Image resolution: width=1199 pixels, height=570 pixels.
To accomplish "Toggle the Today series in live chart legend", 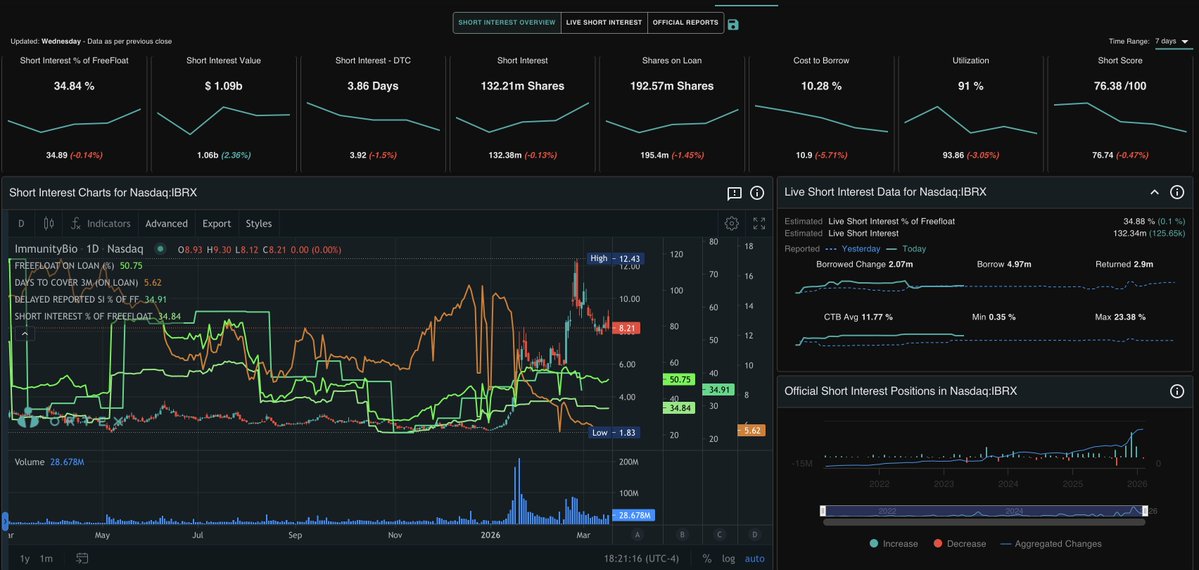I will pyautogui.click(x=905, y=249).
